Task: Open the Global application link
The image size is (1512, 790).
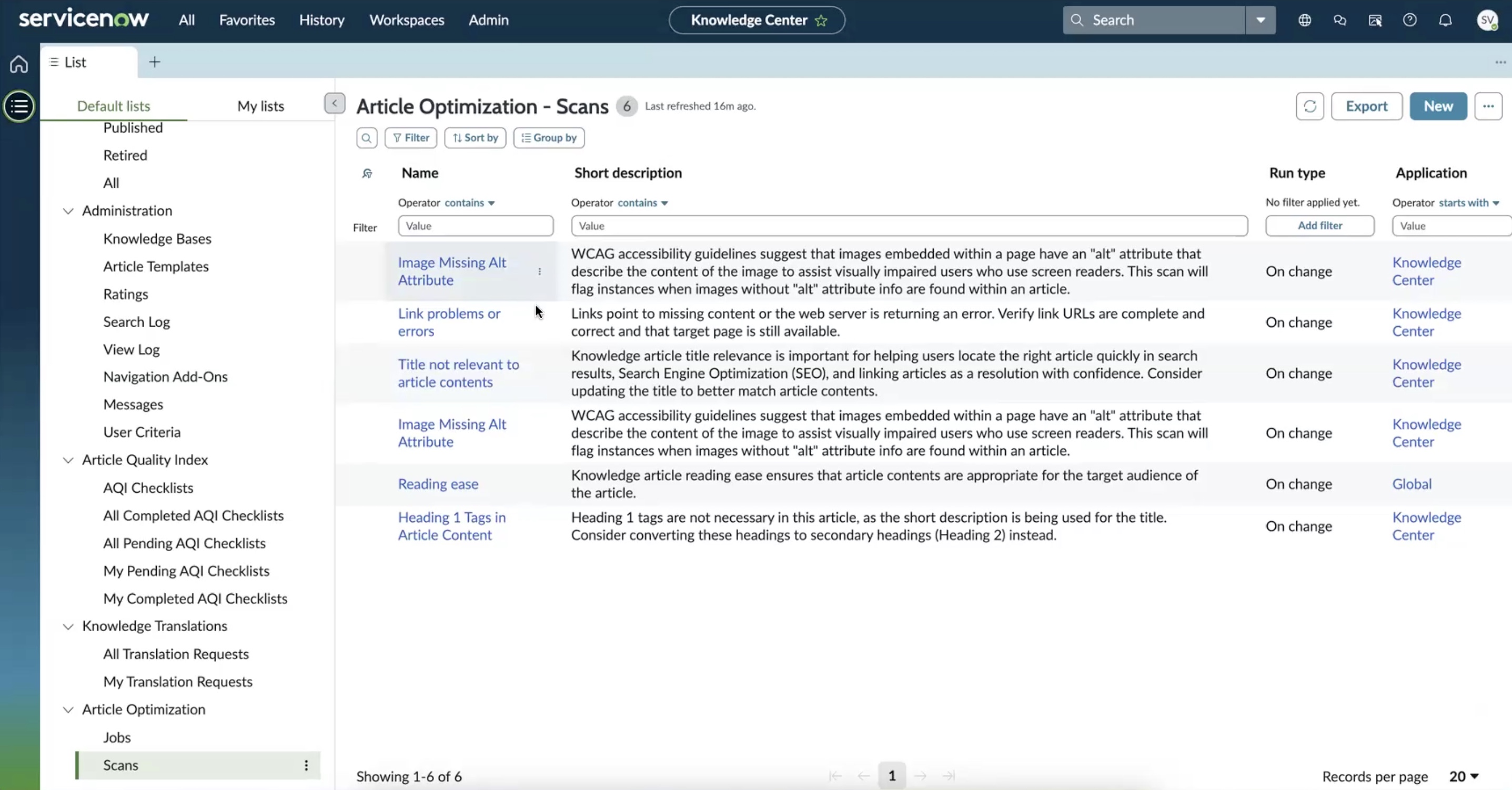Action: point(1412,484)
